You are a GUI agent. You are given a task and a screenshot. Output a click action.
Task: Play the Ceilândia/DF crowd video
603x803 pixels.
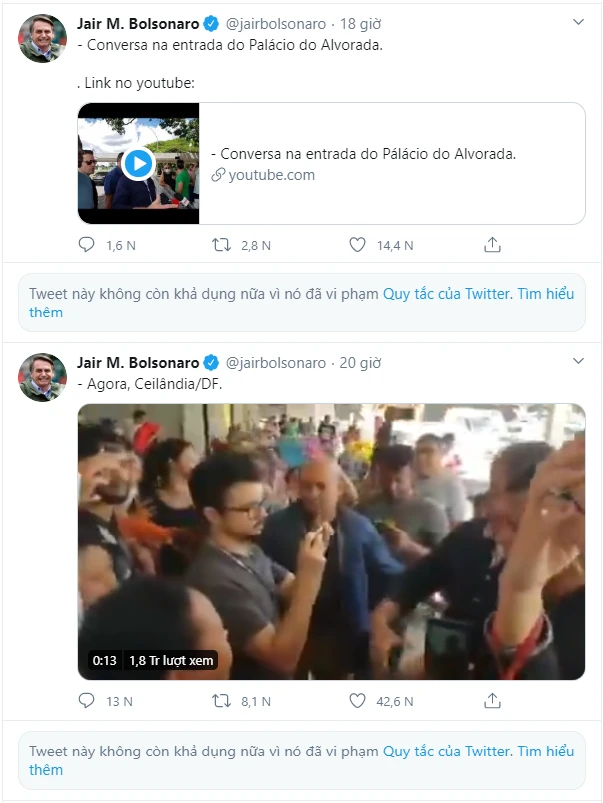[331, 541]
